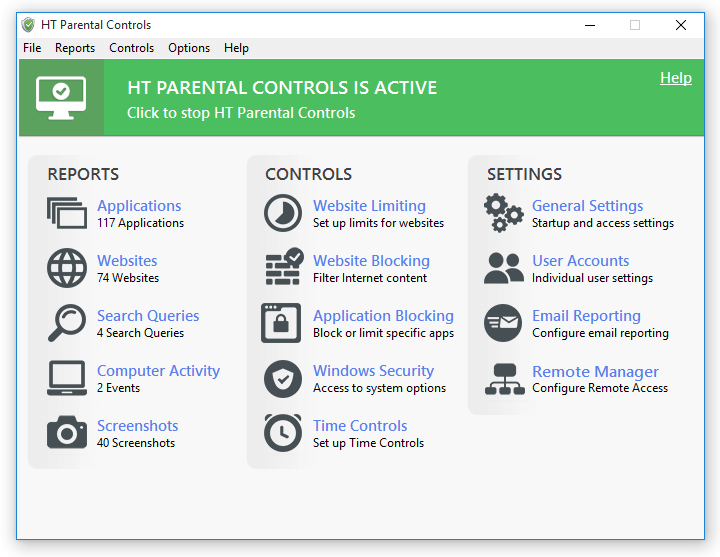The height and width of the screenshot is (557, 720).
Task: Open the Reports menu
Action: (75, 48)
